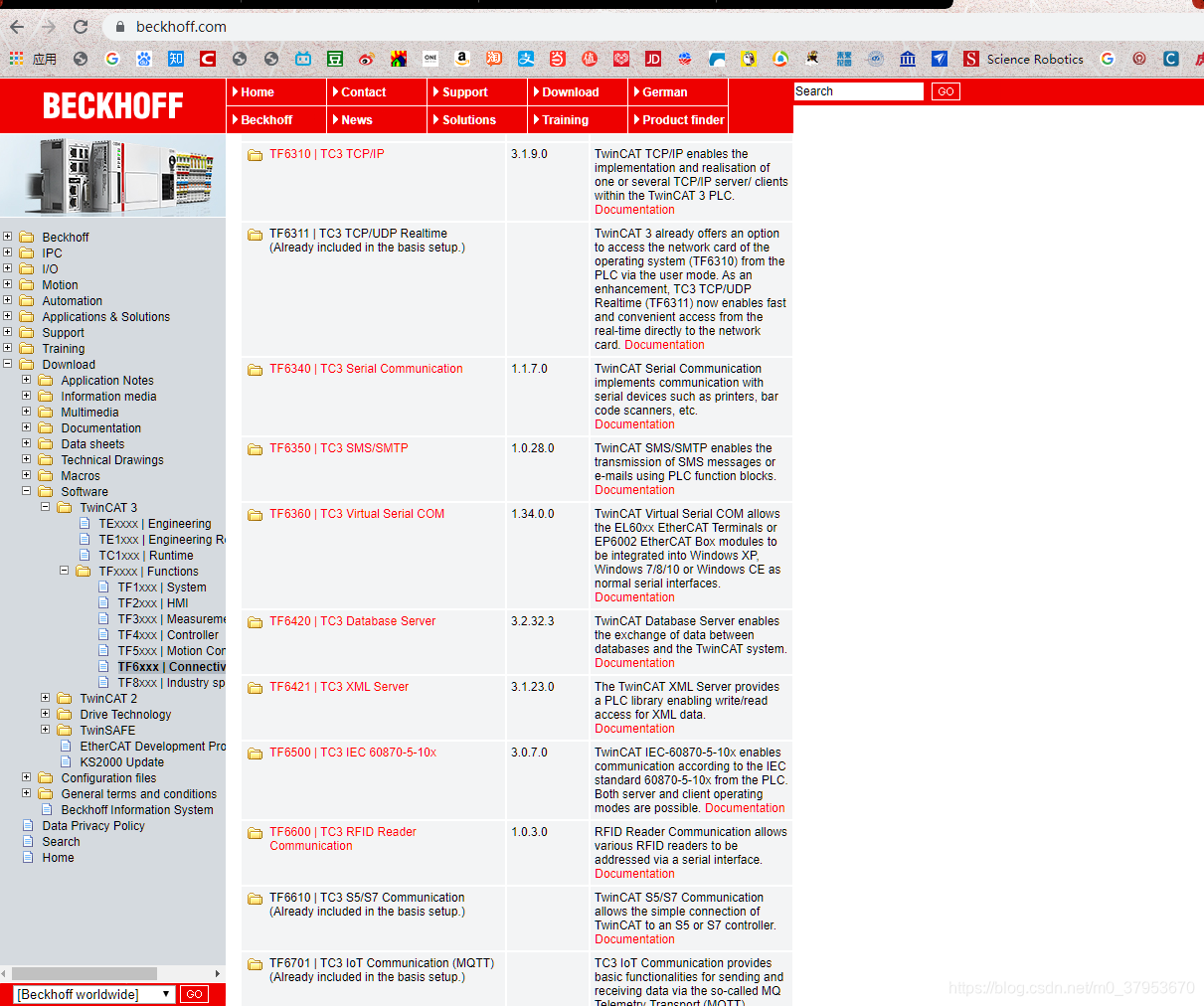Image resolution: width=1204 pixels, height=1006 pixels.
Task: Click the BECKHOFF logo
Action: [113, 105]
